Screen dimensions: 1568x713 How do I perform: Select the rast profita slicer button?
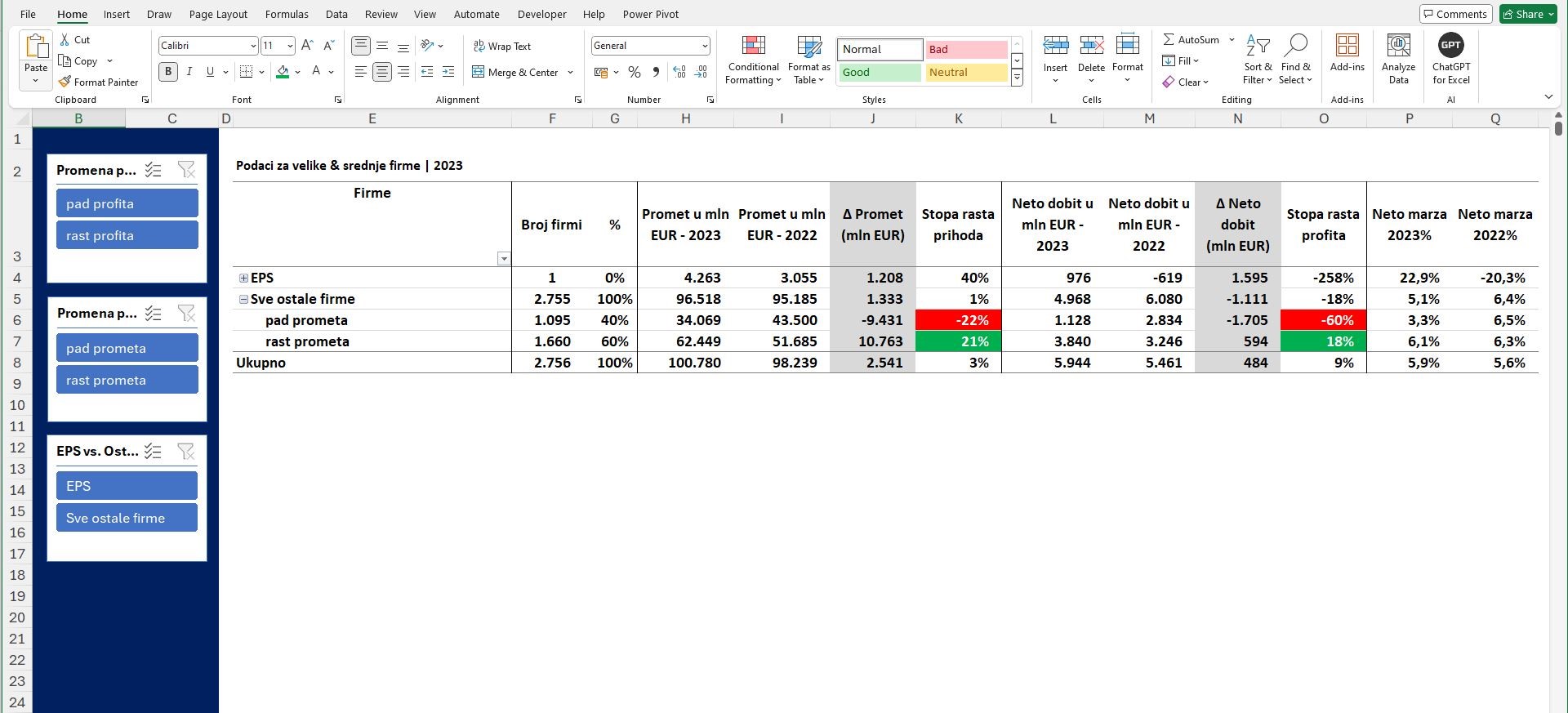pos(127,235)
